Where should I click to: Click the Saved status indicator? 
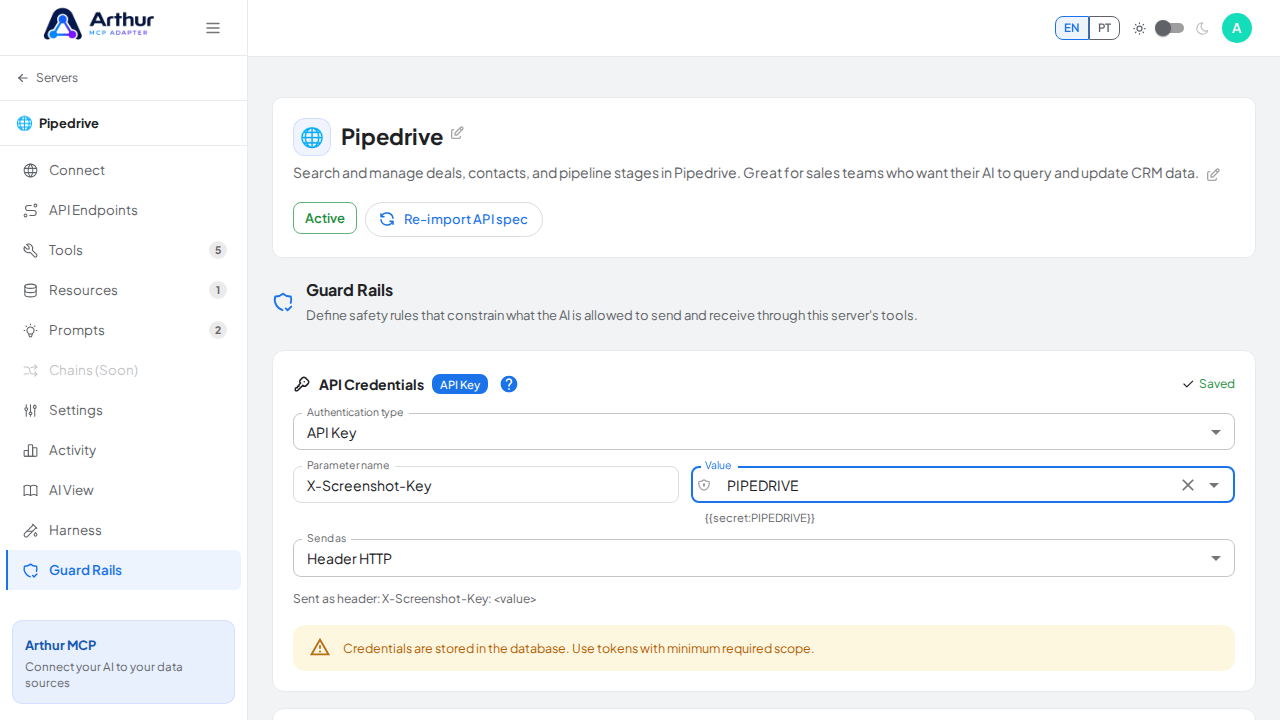1208,384
